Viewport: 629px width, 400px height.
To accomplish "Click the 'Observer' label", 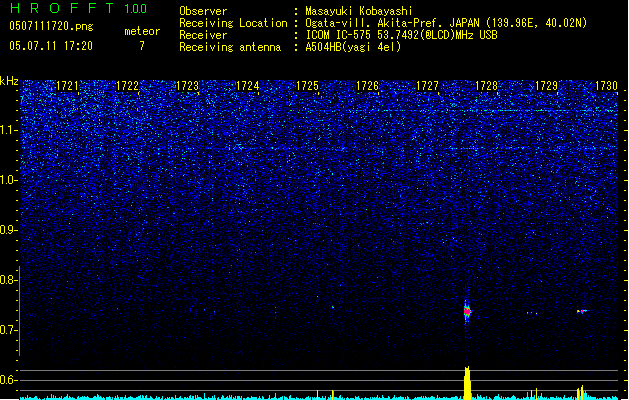I will 203,11.
